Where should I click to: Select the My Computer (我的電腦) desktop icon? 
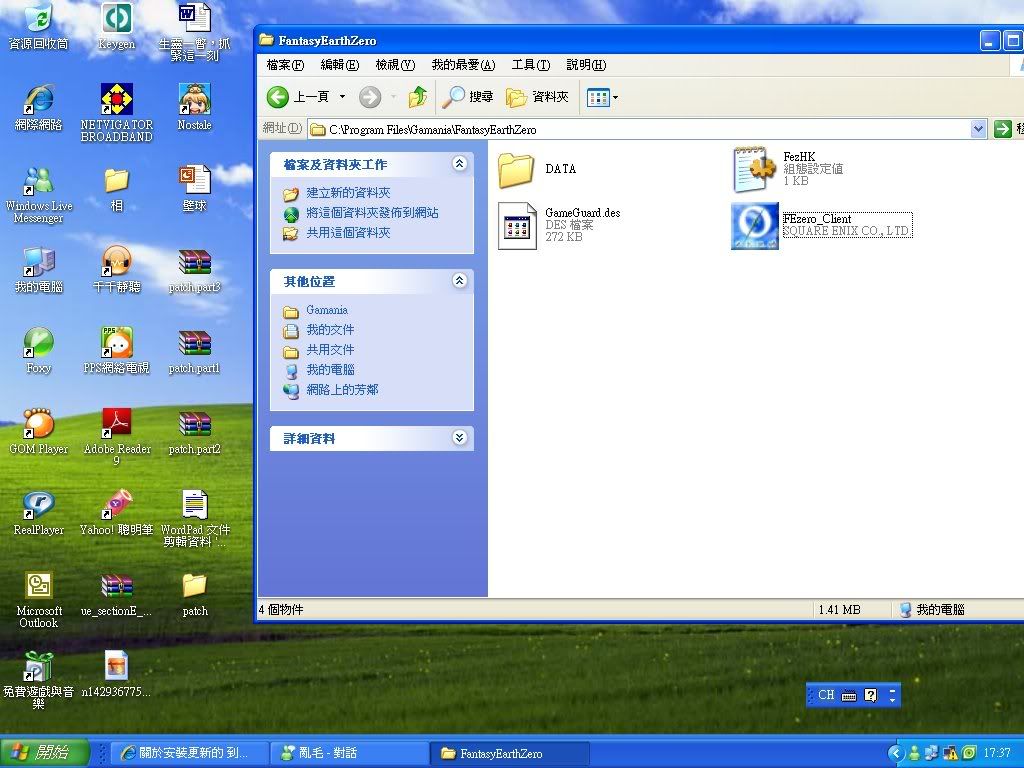pyautogui.click(x=39, y=270)
